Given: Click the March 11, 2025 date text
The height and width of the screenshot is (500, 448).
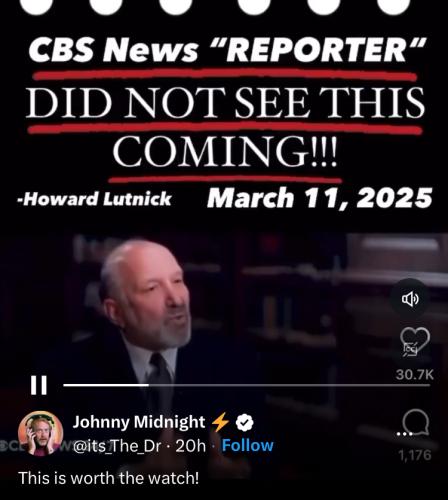Looking at the screenshot, I should coord(319,197).
